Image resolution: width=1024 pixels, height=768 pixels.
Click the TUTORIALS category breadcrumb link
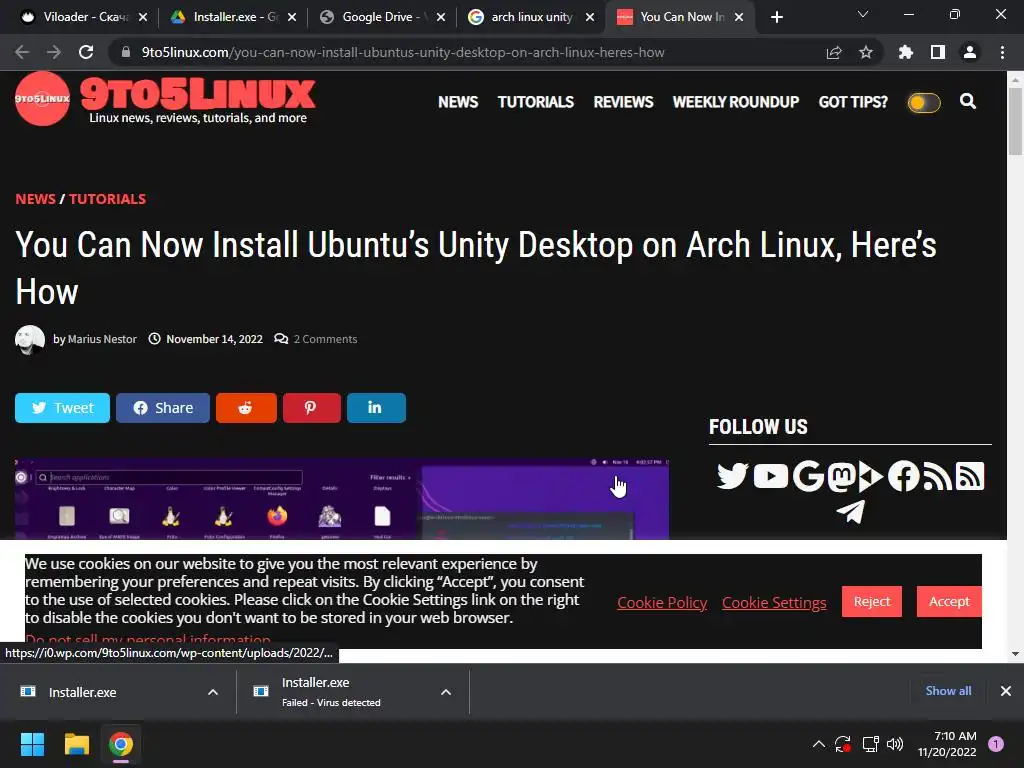(x=108, y=199)
